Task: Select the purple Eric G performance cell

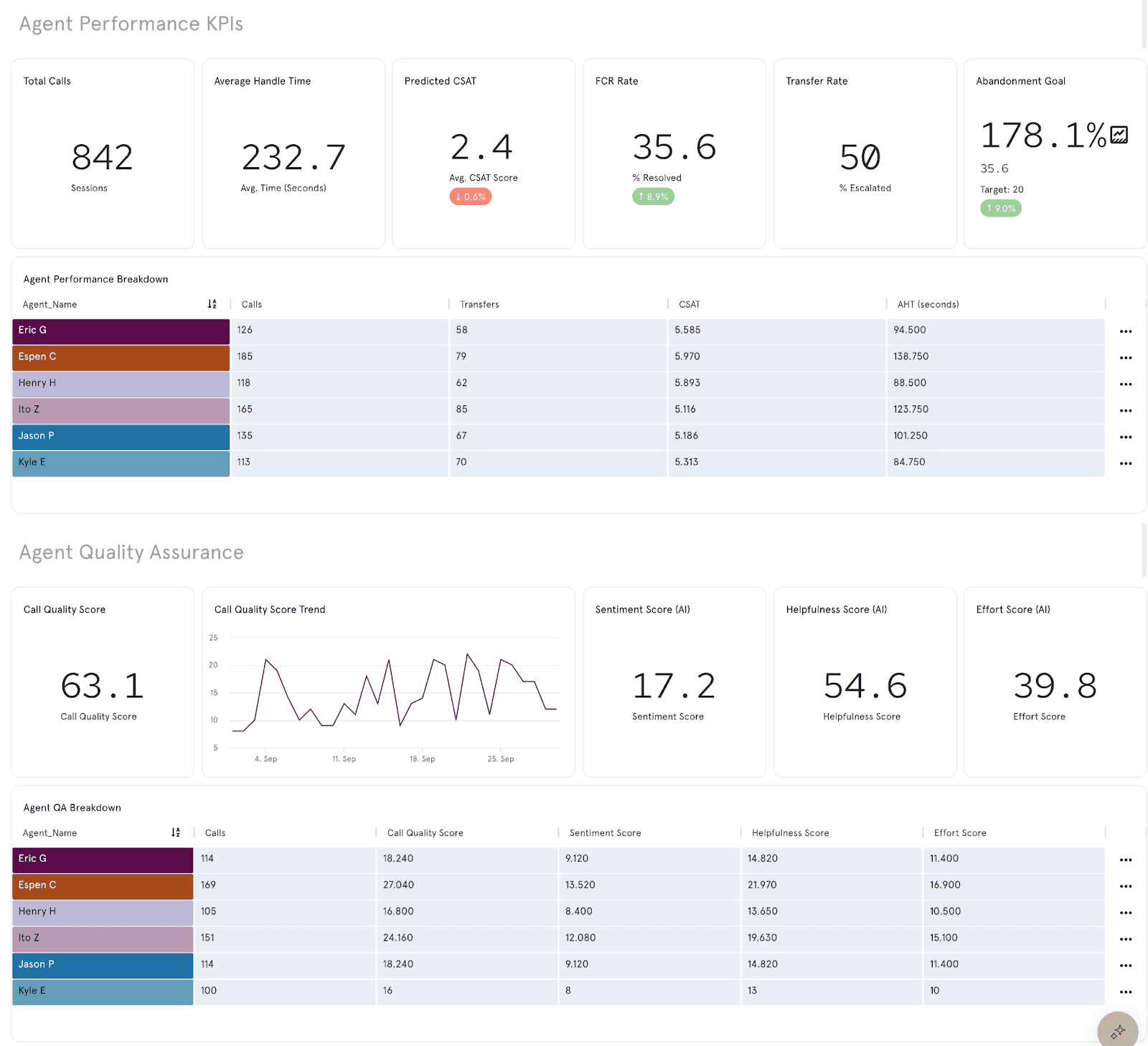Action: 121,331
